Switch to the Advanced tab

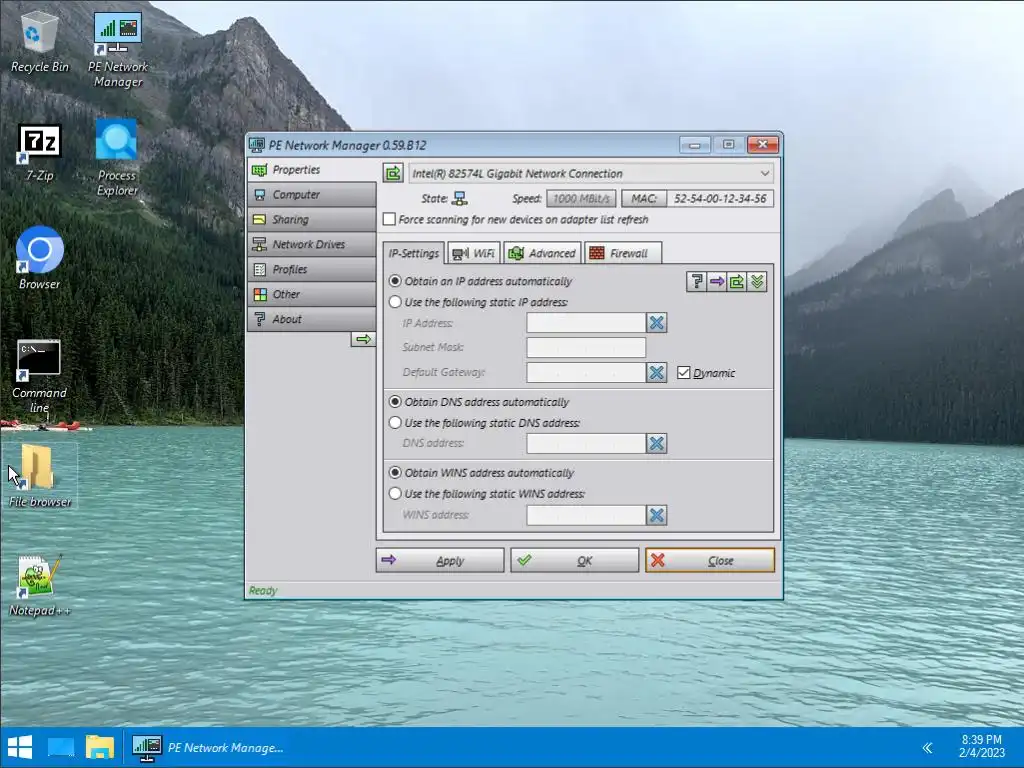(x=542, y=253)
